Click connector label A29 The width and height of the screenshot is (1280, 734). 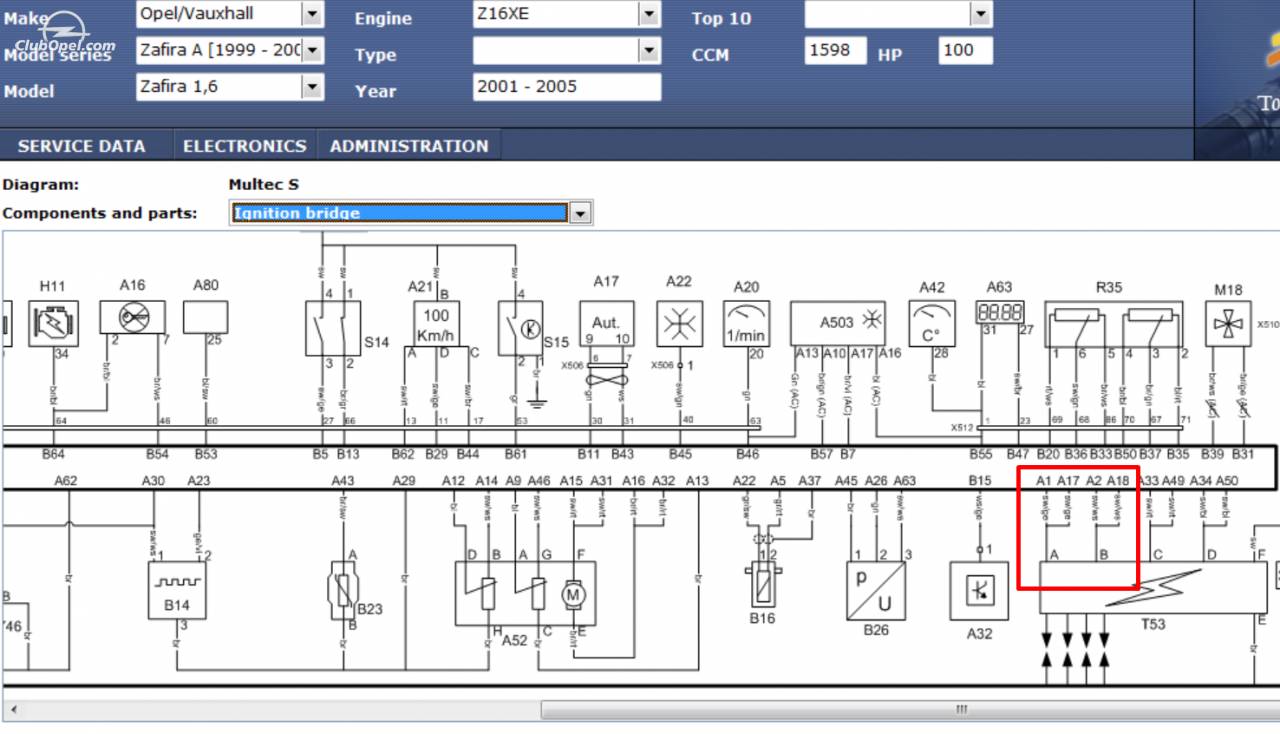pos(404,481)
